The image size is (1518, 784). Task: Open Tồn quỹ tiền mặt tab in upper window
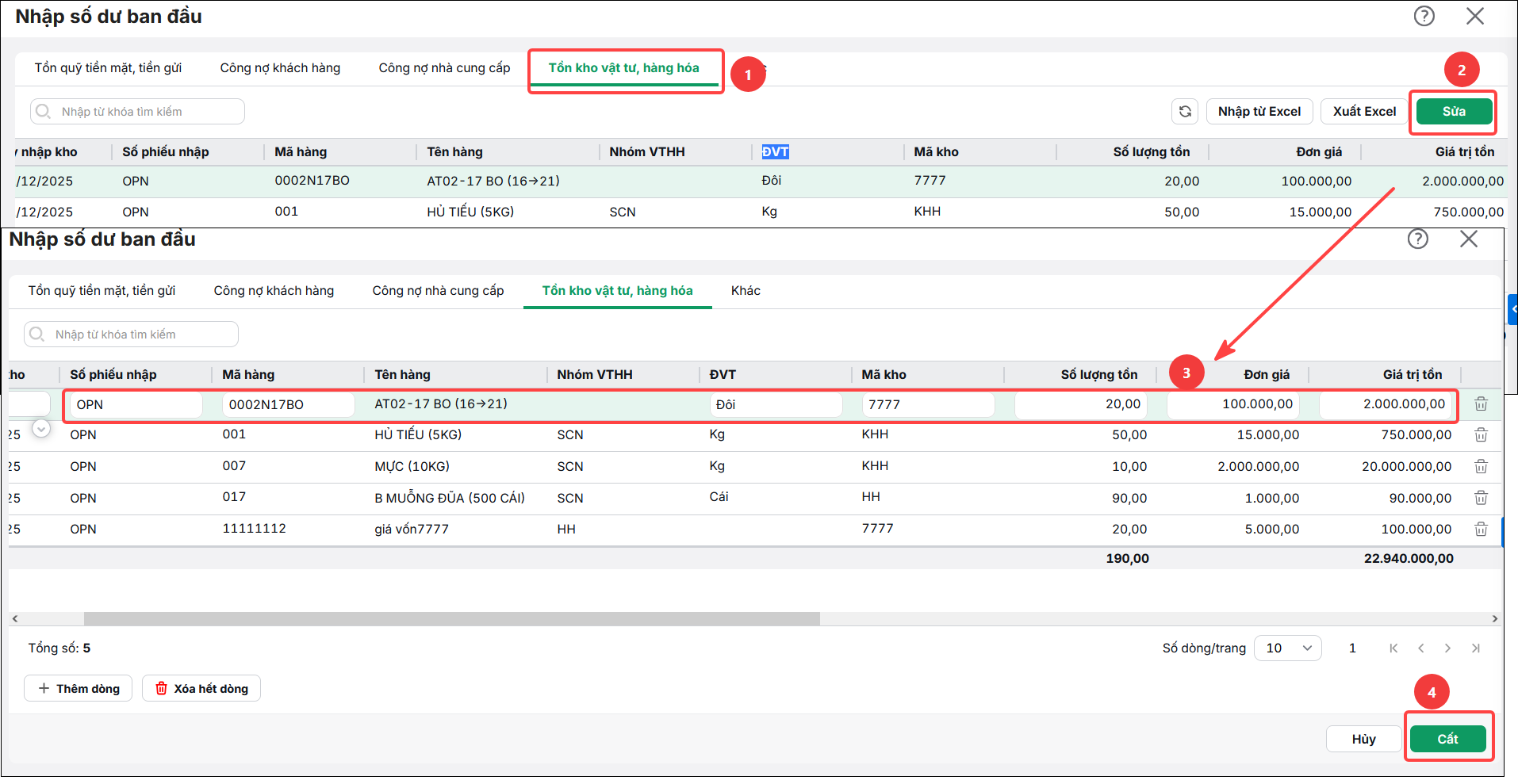point(108,68)
